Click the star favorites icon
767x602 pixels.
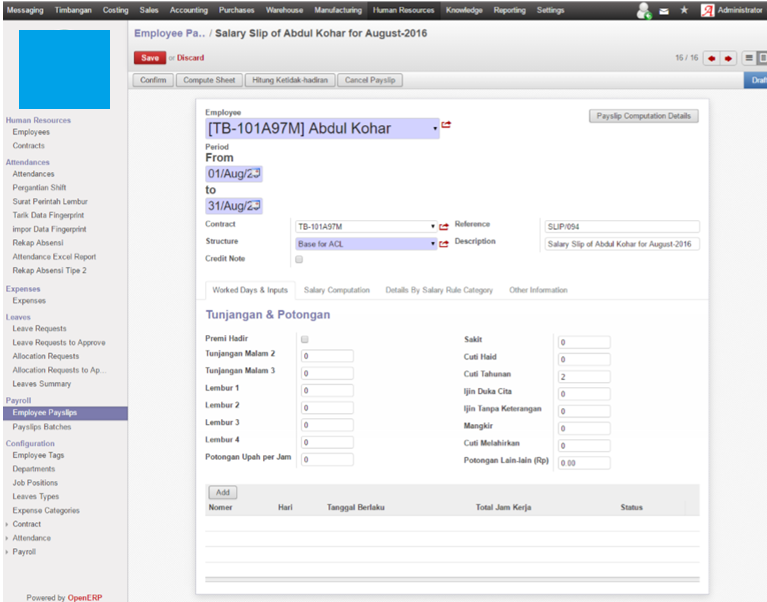point(684,10)
